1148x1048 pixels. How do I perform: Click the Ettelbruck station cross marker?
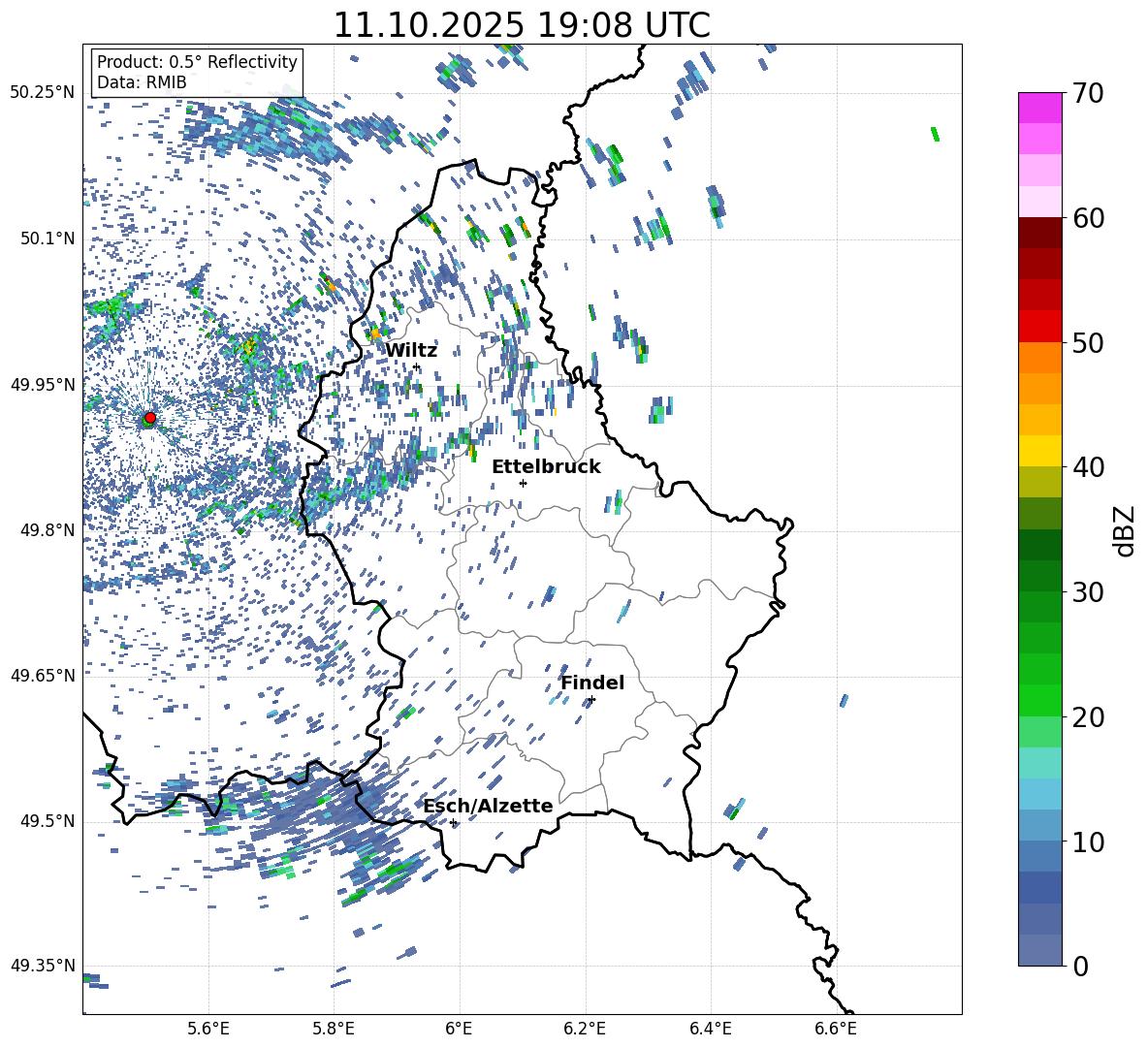click(x=523, y=483)
